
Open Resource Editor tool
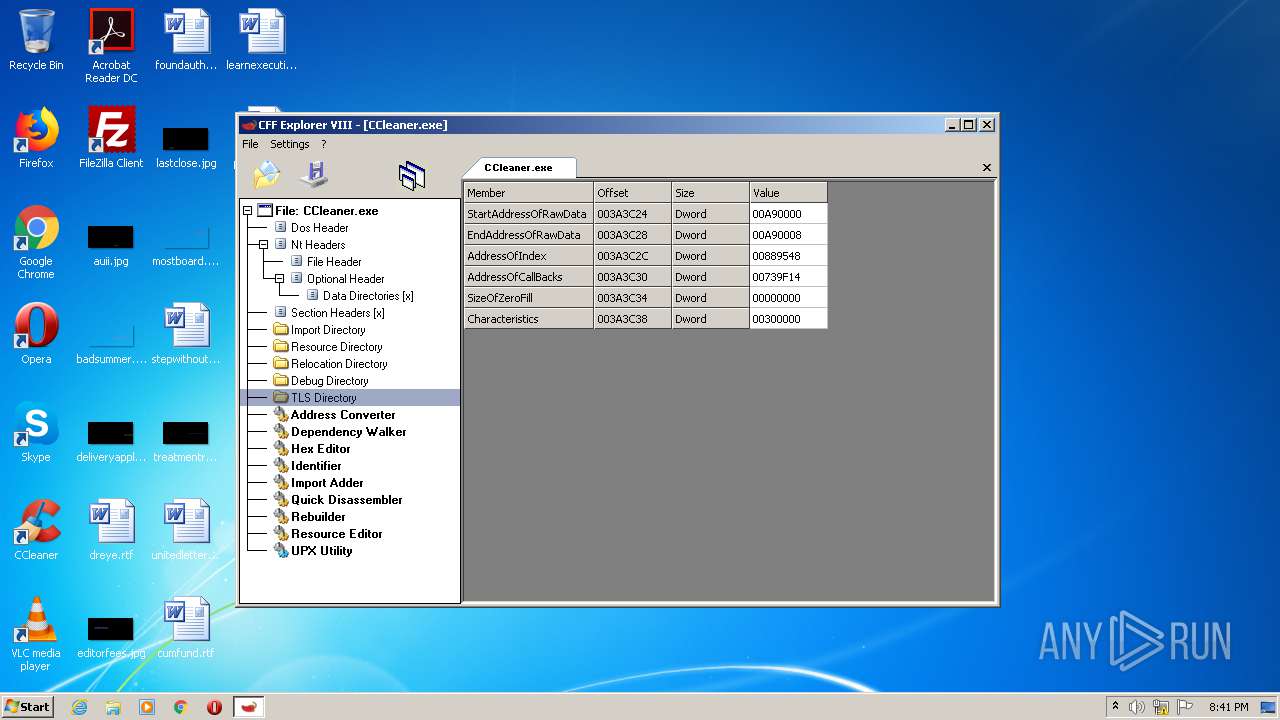(x=336, y=534)
